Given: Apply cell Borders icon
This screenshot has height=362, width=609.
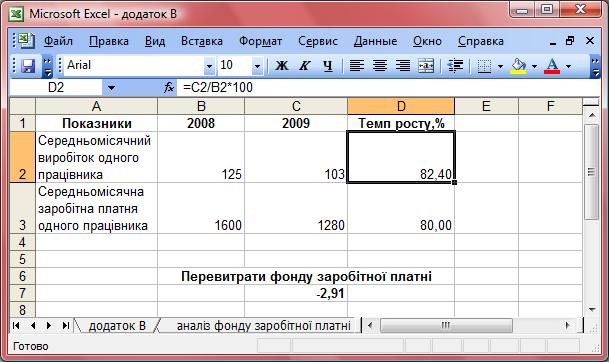Looking at the screenshot, I should click(x=484, y=66).
